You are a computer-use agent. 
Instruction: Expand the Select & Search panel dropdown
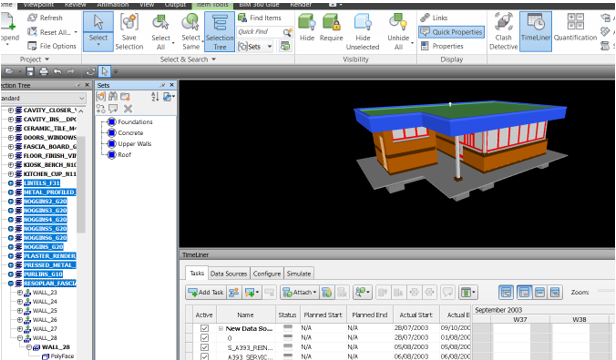pyautogui.click(x=188, y=59)
